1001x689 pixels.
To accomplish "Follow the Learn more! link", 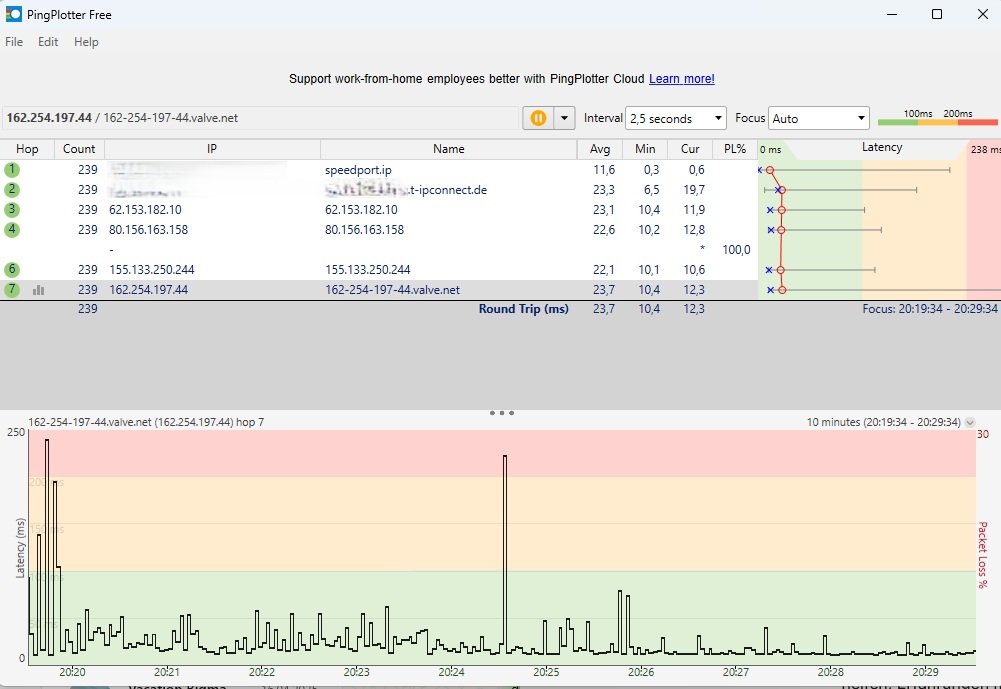I will click(681, 79).
